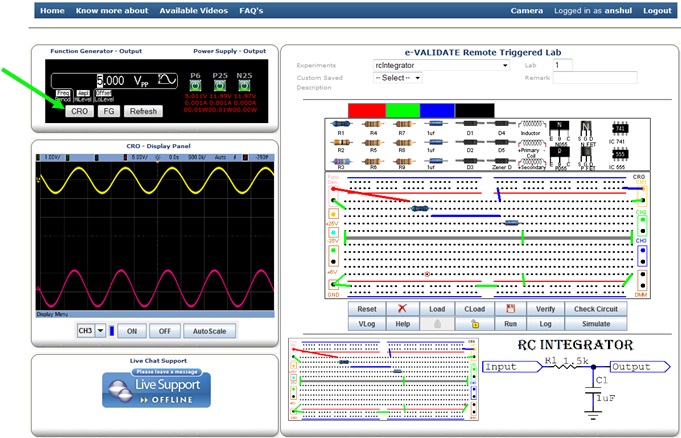681x438 pixels.
Task: Click the Lab number input field
Action: (562, 65)
